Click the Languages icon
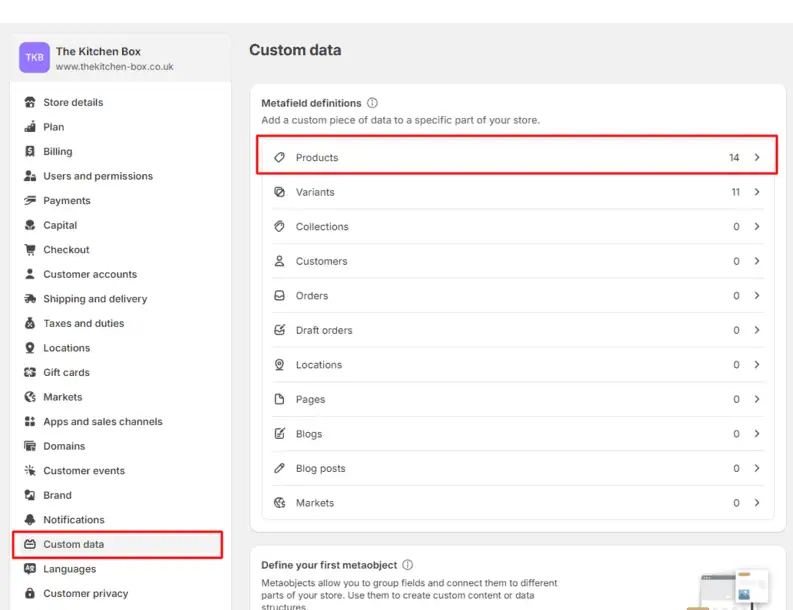The width and height of the screenshot is (793, 610). (x=30, y=569)
